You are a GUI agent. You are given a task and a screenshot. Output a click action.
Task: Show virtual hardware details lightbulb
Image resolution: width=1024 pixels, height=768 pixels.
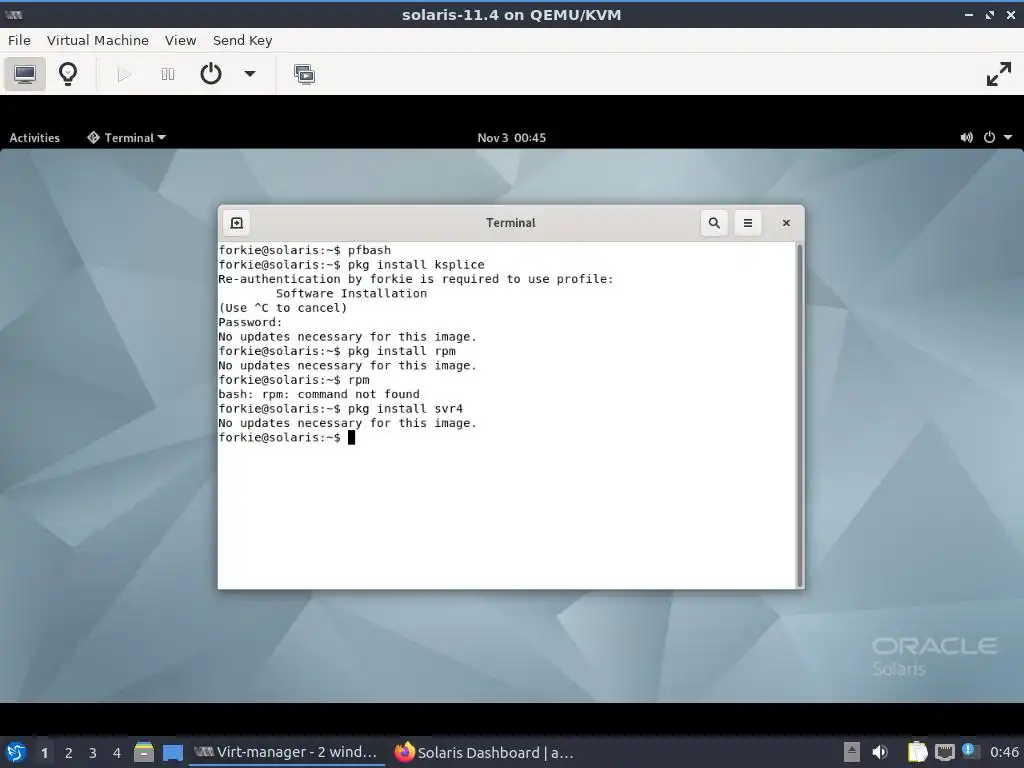68,74
